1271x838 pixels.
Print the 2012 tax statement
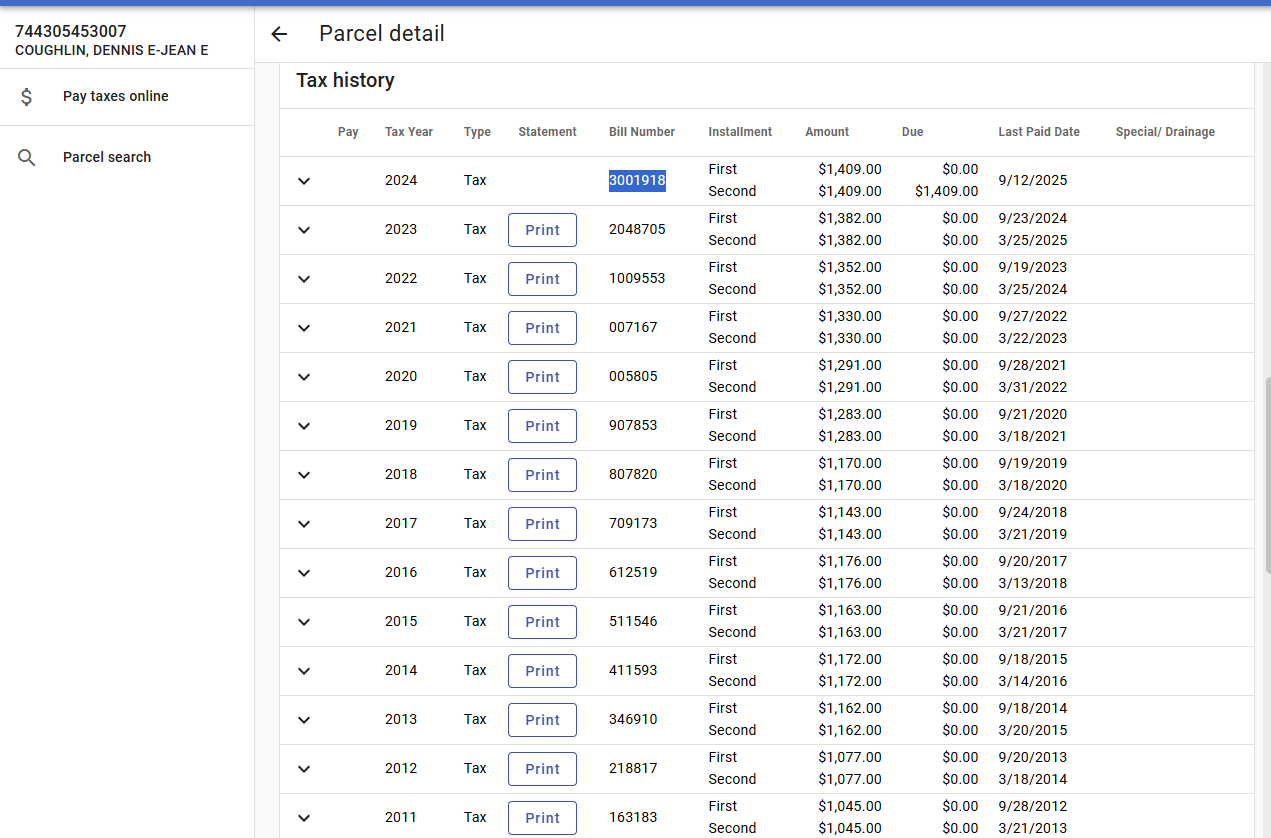pos(542,769)
